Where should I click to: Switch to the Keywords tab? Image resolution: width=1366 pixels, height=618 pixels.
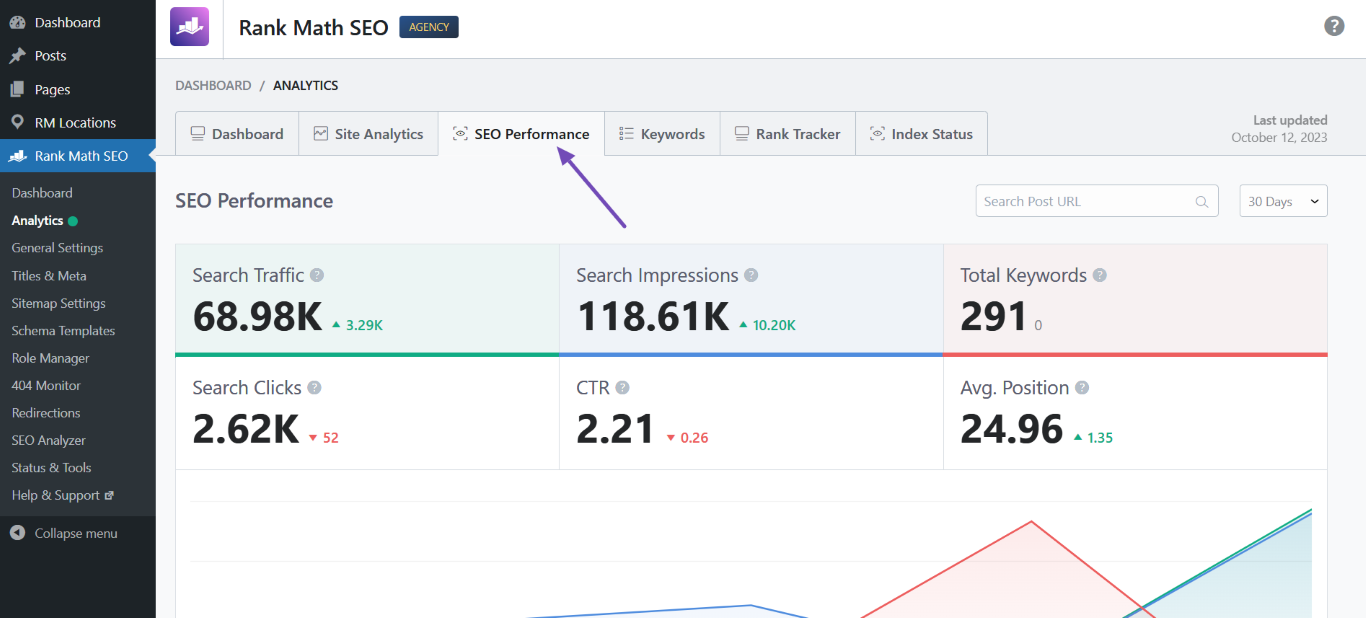(x=662, y=134)
